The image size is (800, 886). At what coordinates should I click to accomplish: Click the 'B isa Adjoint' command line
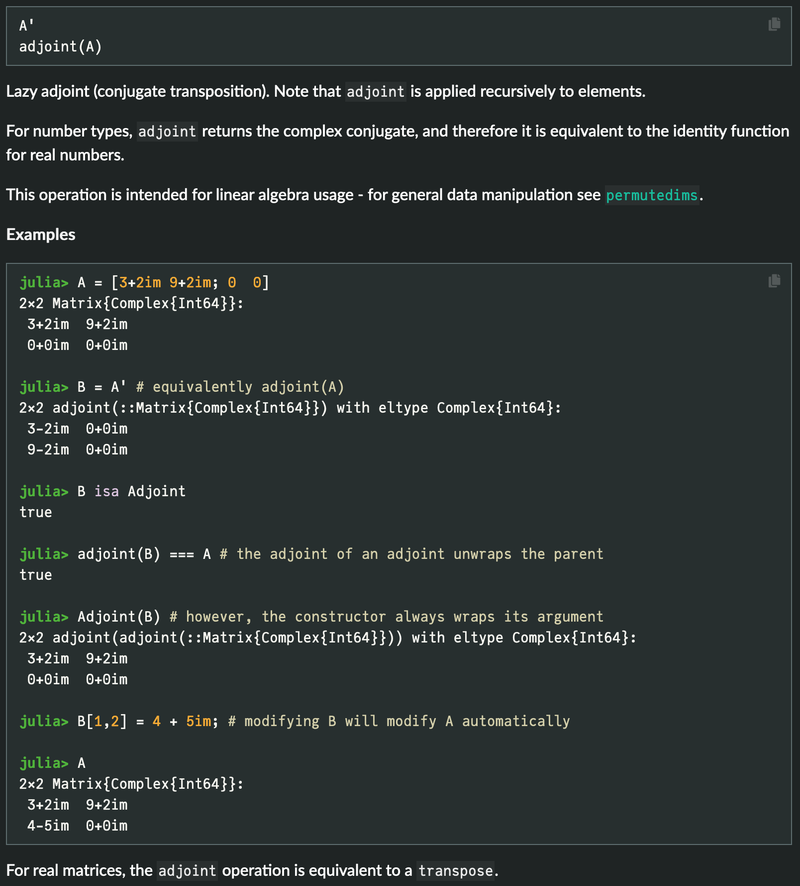coord(102,491)
